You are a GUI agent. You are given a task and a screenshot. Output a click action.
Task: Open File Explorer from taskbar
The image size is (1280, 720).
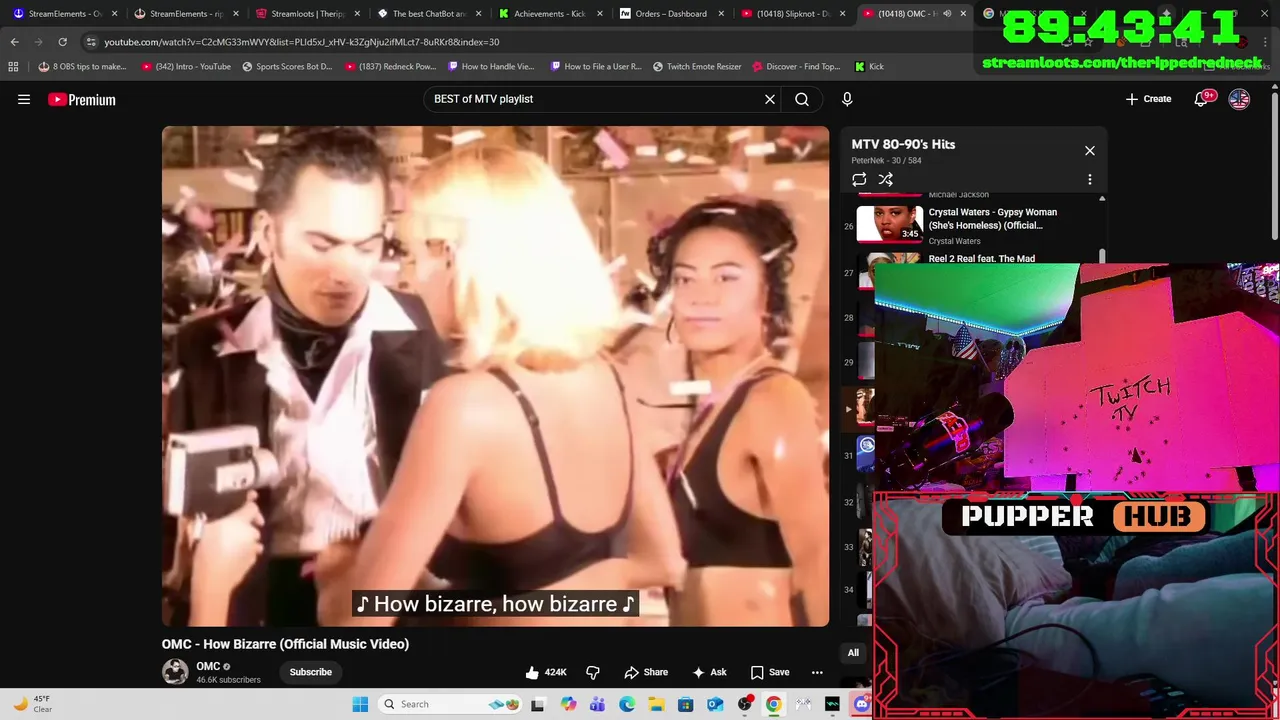click(x=656, y=704)
